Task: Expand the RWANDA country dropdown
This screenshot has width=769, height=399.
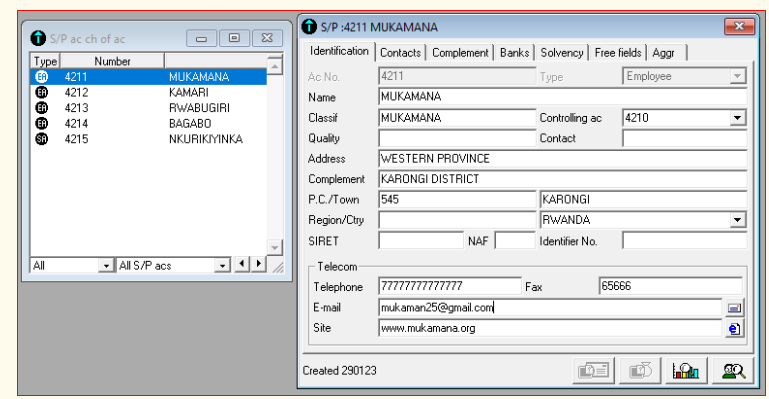Action: (x=737, y=220)
